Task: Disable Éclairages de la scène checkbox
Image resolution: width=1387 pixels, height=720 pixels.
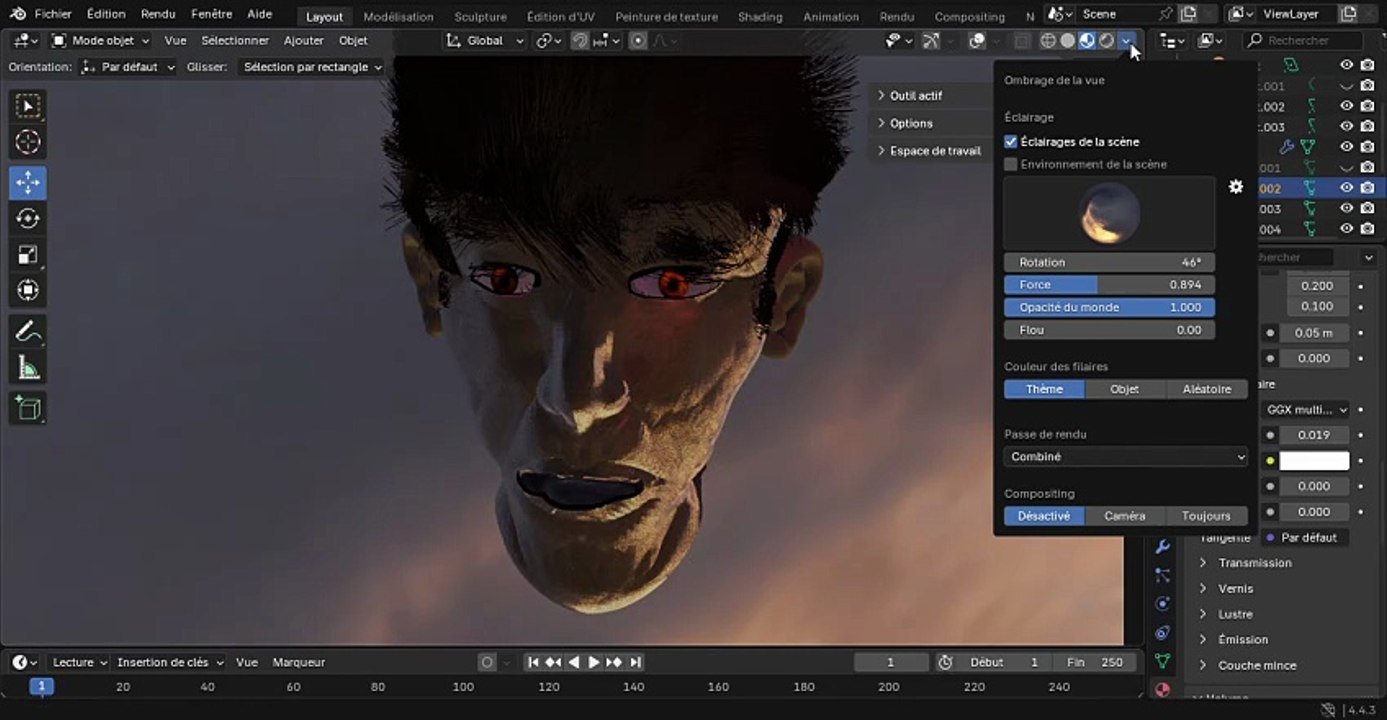Action: point(1010,142)
